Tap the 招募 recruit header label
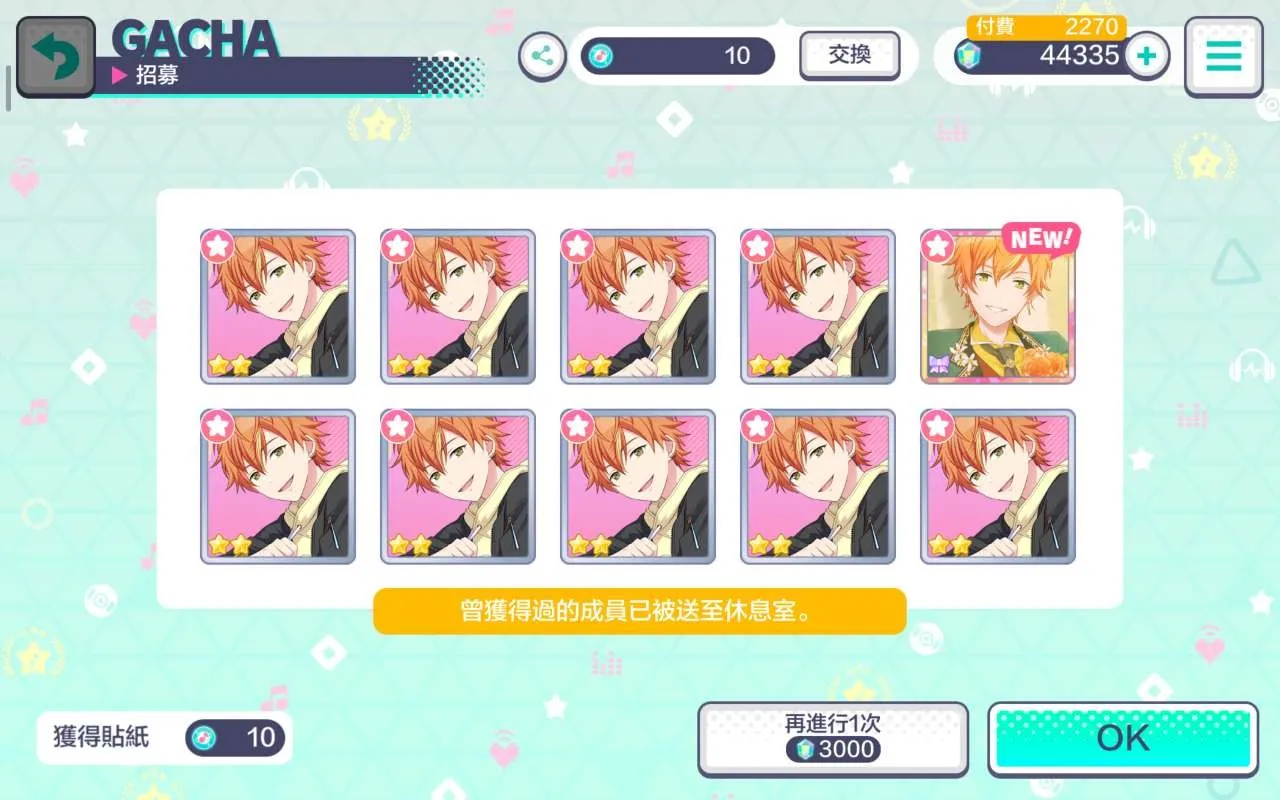This screenshot has width=1280, height=800. click(157, 75)
